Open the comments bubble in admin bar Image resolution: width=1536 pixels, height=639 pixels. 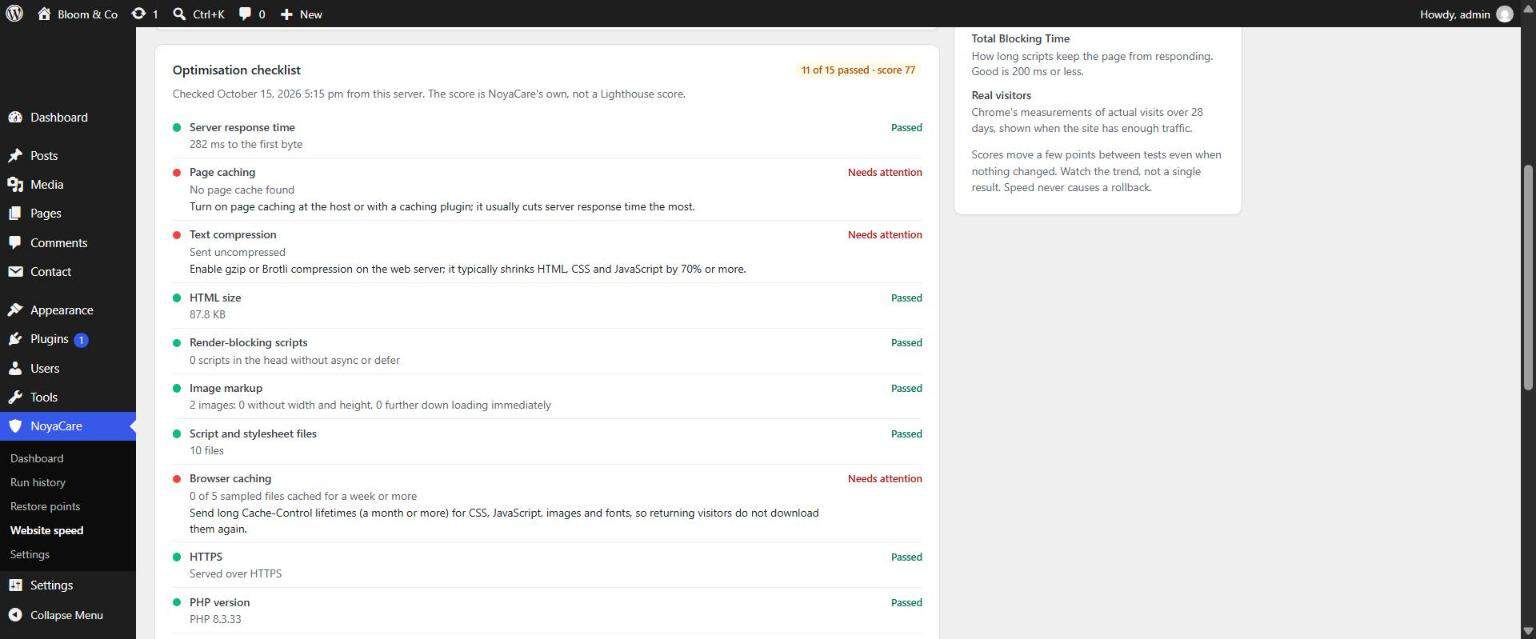[245, 14]
